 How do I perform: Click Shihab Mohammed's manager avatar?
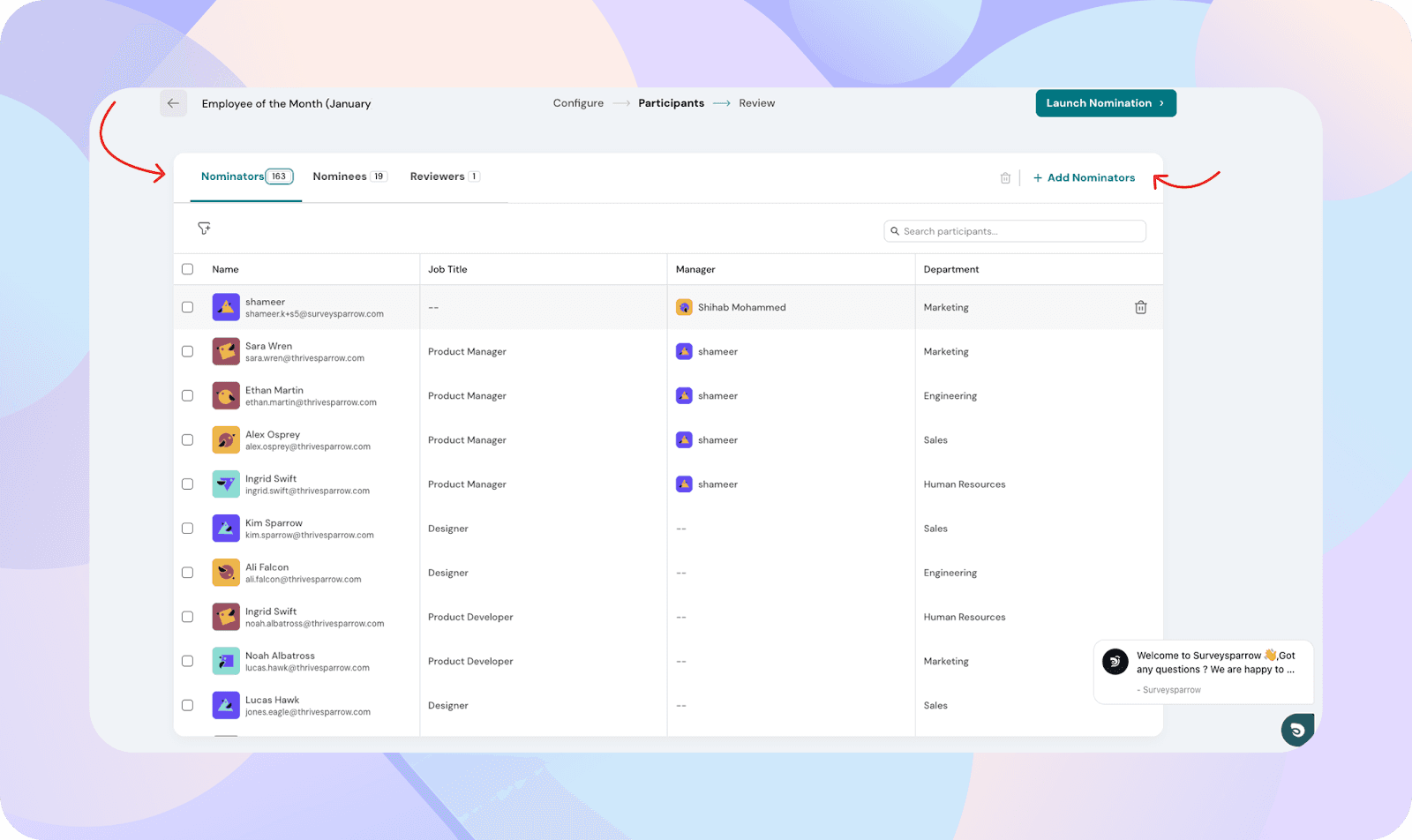(684, 308)
